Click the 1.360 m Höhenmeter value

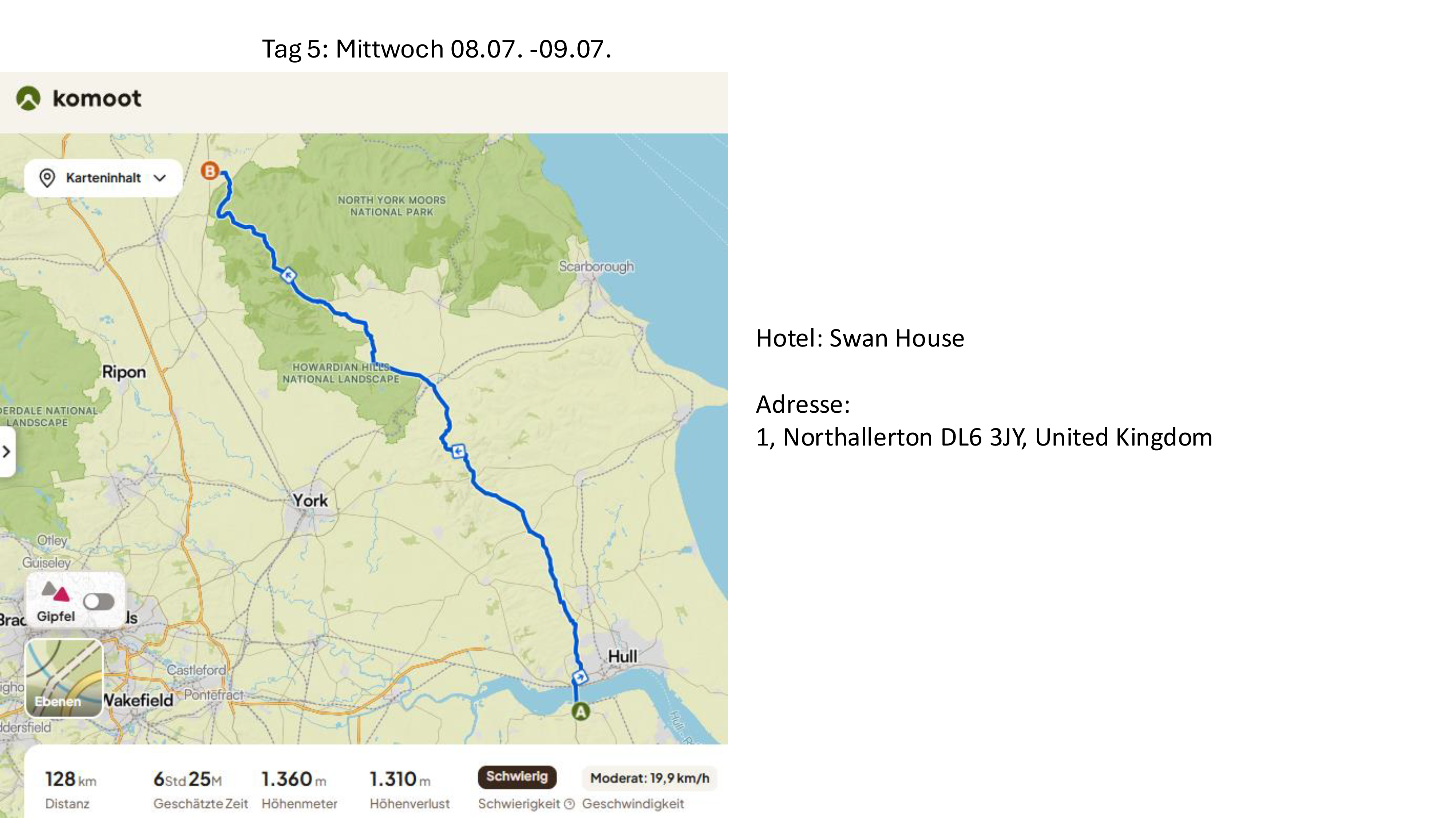pyautogui.click(x=294, y=779)
